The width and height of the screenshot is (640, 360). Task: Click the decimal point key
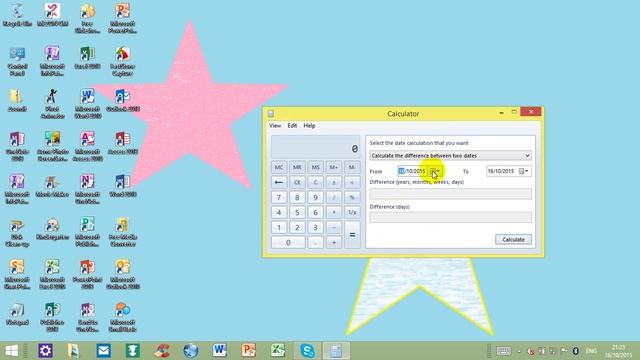pos(316,242)
